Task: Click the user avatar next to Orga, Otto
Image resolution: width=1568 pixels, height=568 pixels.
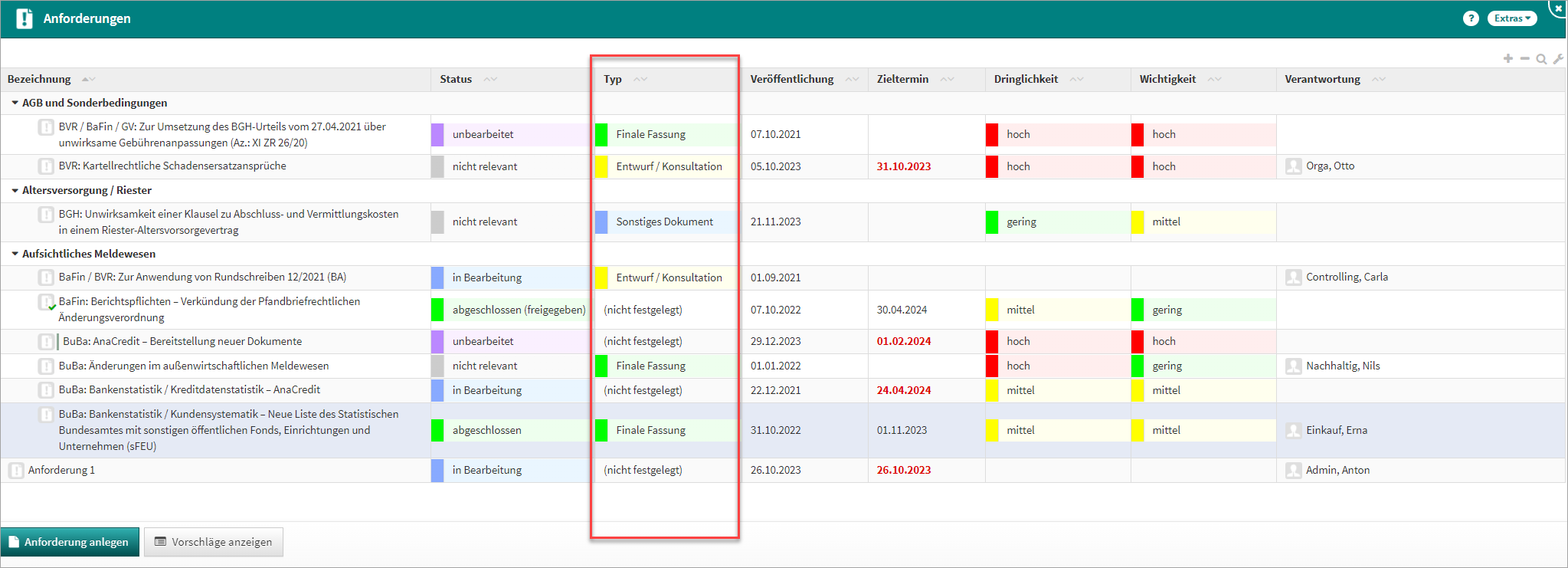Action: point(1293,166)
